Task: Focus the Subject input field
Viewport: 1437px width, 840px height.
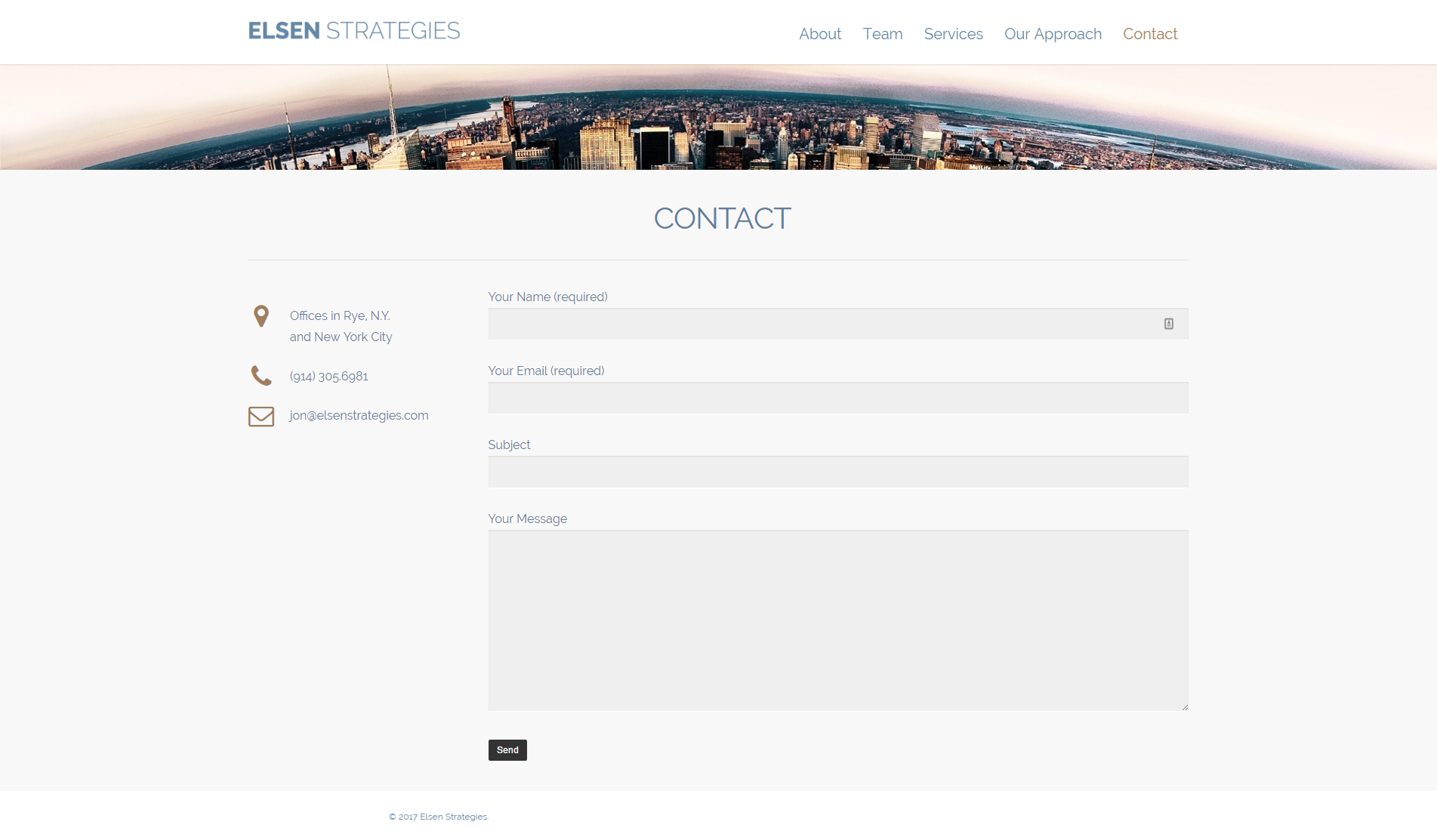Action: 838,472
